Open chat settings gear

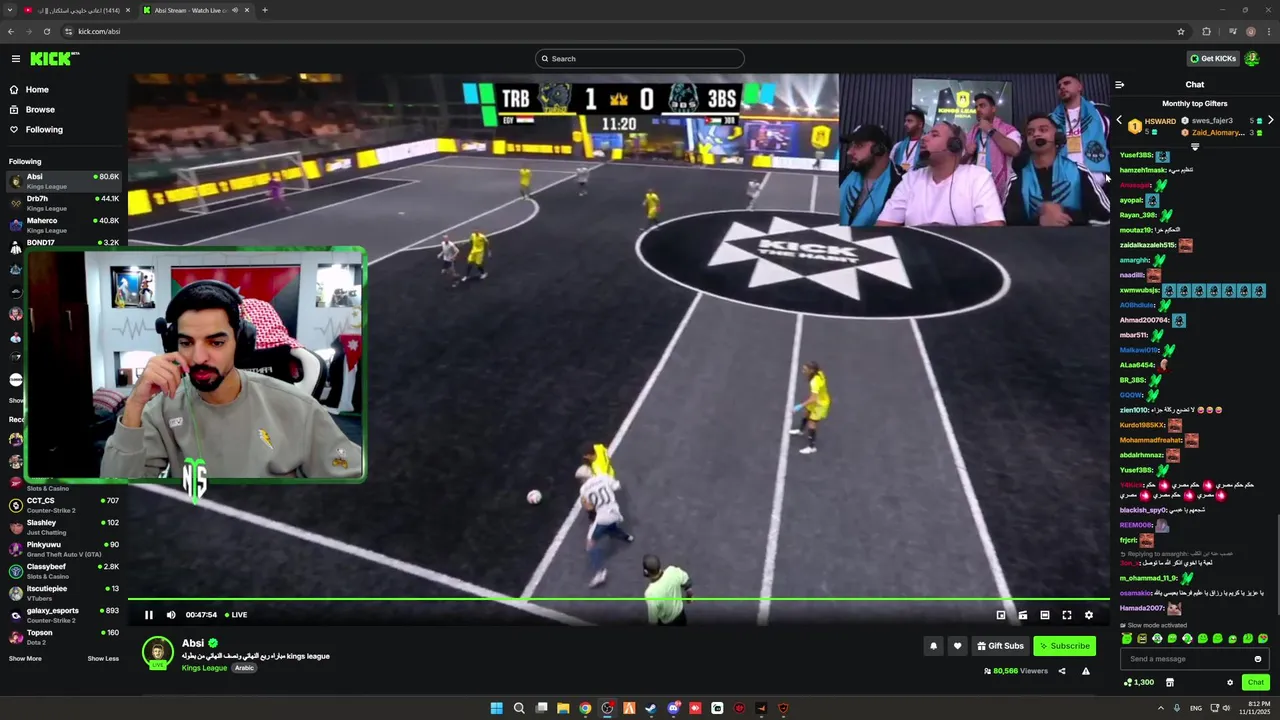point(1230,683)
